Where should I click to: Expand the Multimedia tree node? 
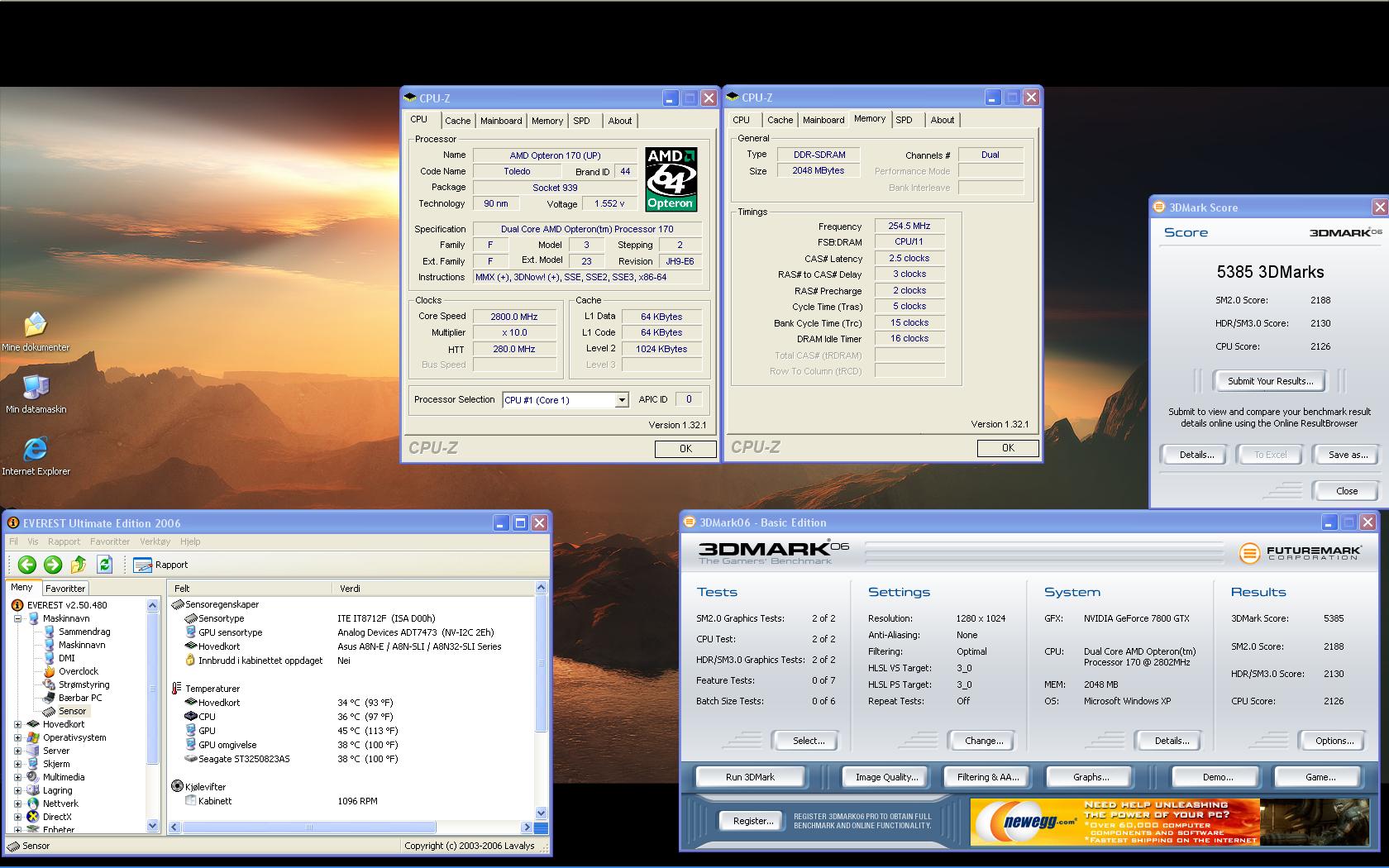point(18,777)
